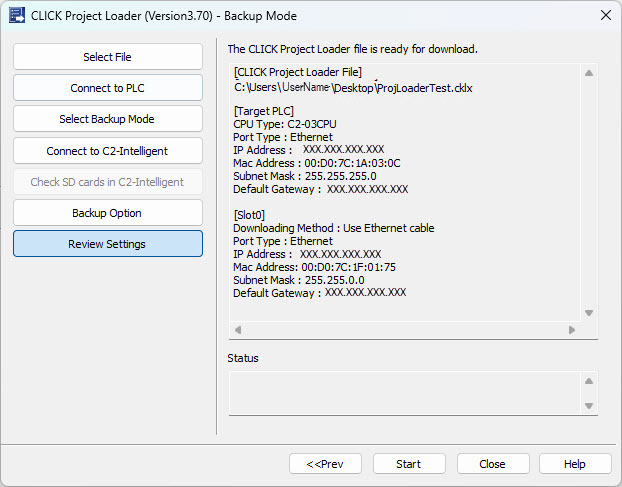Open the Backup Option step
Image resolution: width=622 pixels, height=487 pixels.
point(108,213)
